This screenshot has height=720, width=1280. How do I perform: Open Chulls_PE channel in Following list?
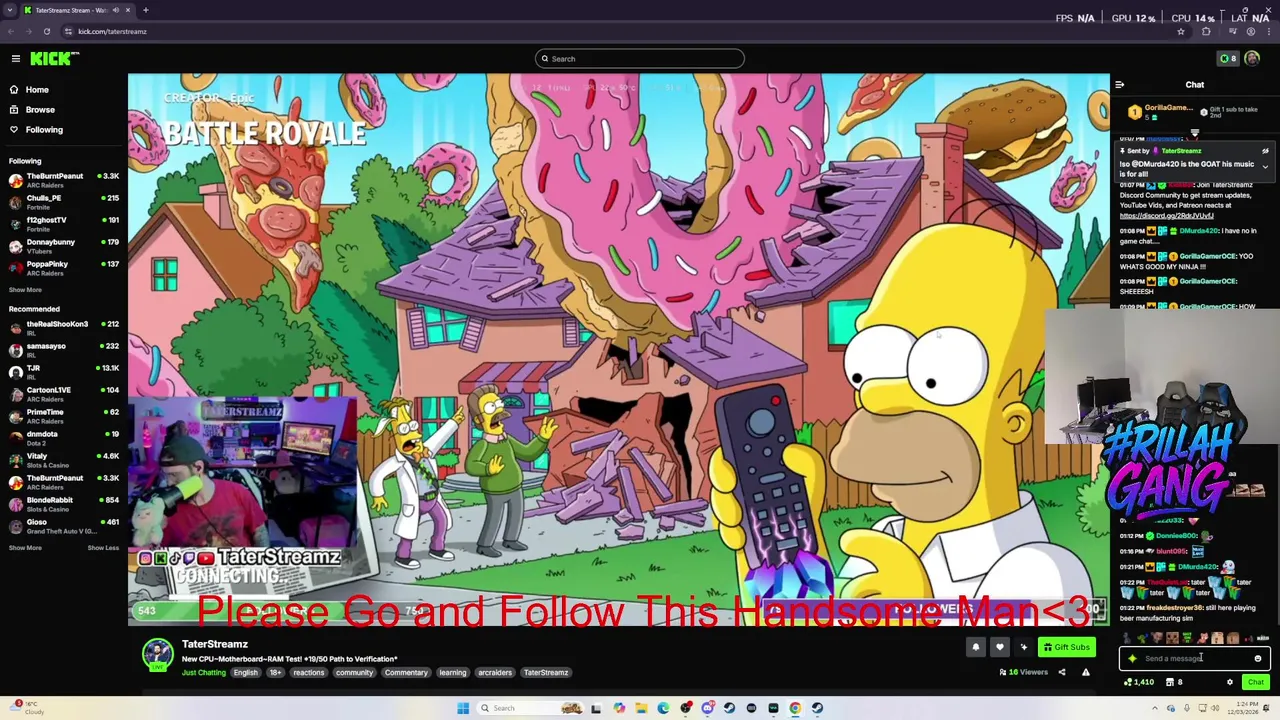(62, 202)
